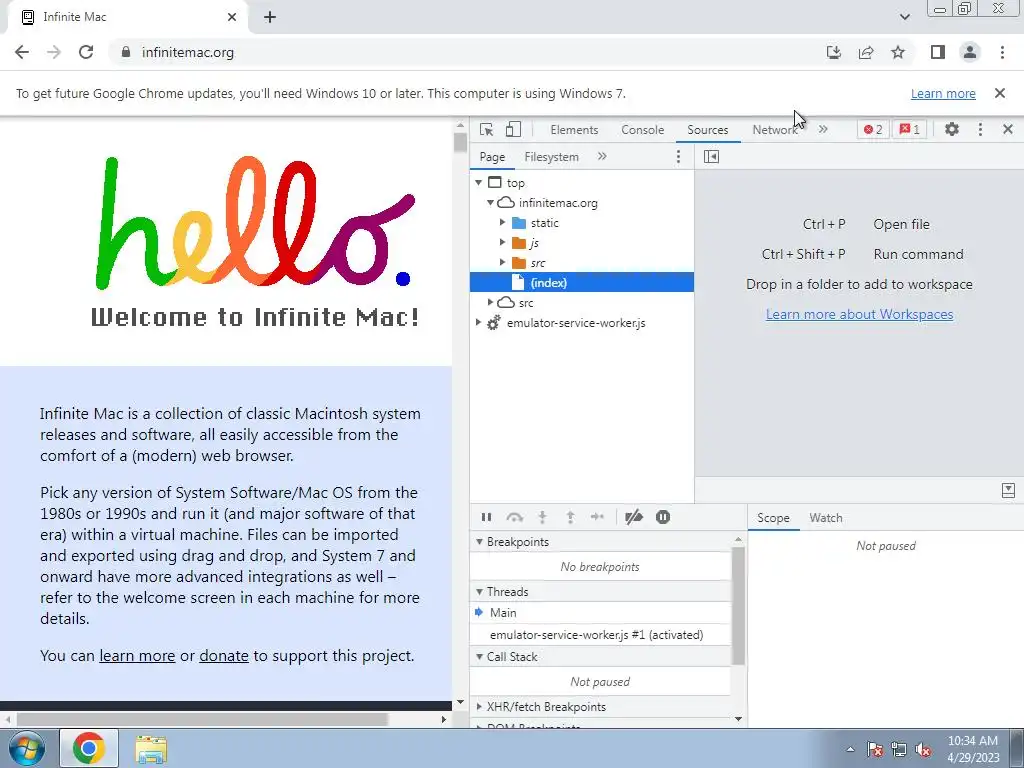Go back using browser back arrow
This screenshot has height=768, width=1024.
click(x=22, y=52)
